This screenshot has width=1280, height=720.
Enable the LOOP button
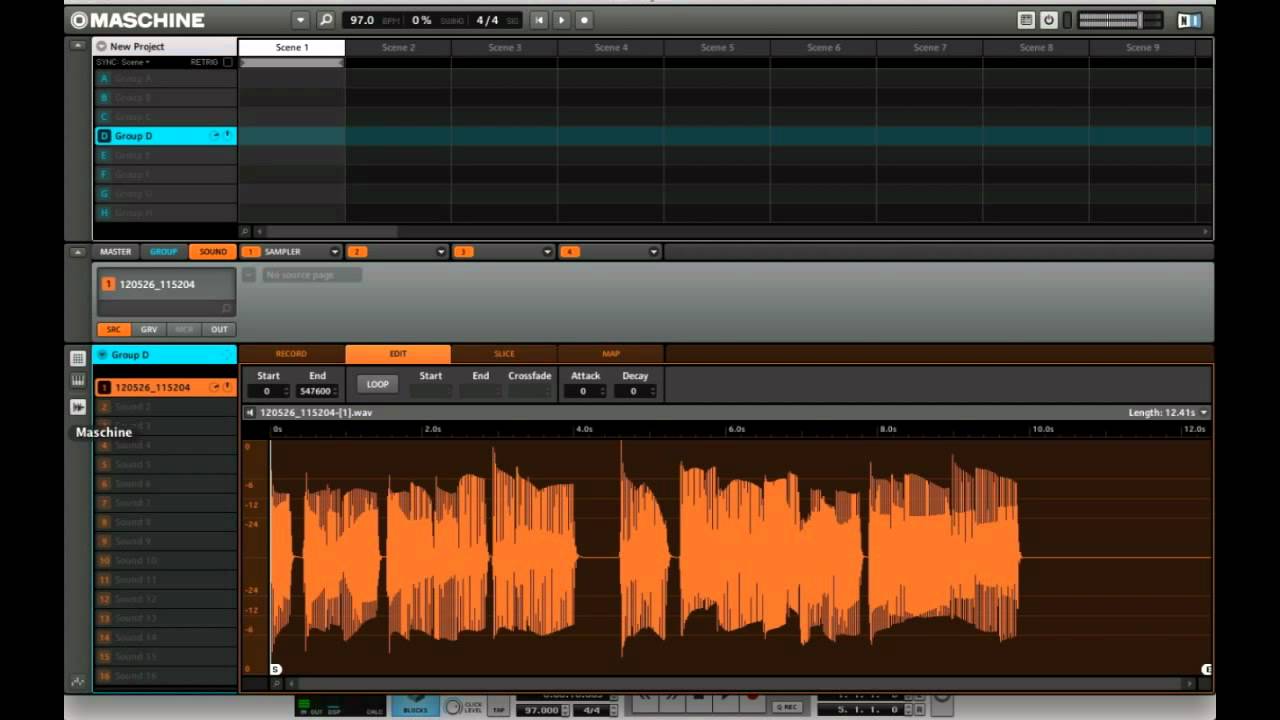(x=377, y=384)
